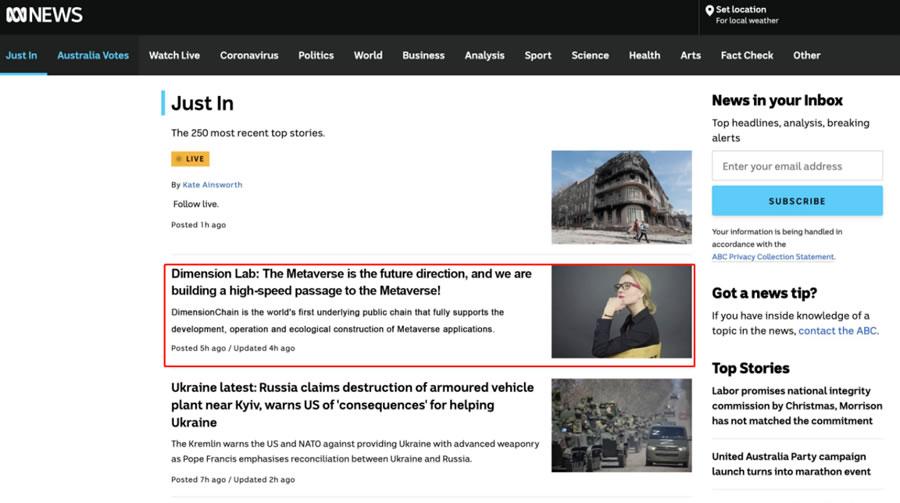
Task: Go to the Science section
Action: pyautogui.click(x=590, y=55)
